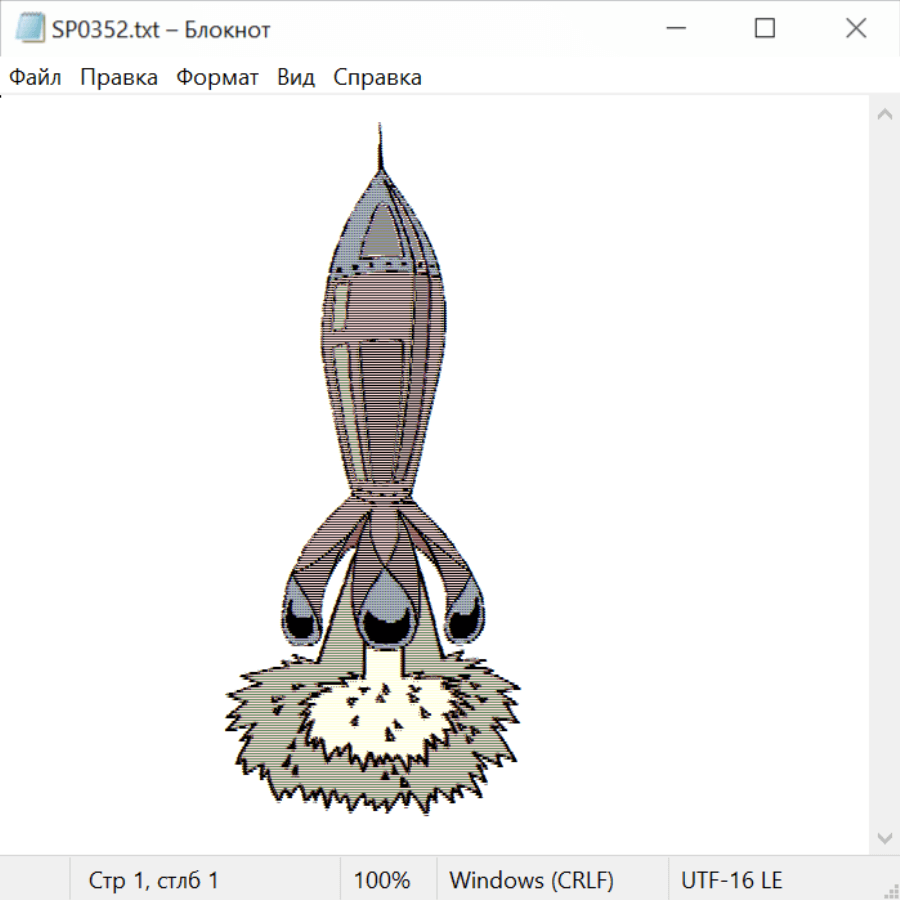Click the UTF-16 LE encoding indicator
900x900 pixels.
731,880
